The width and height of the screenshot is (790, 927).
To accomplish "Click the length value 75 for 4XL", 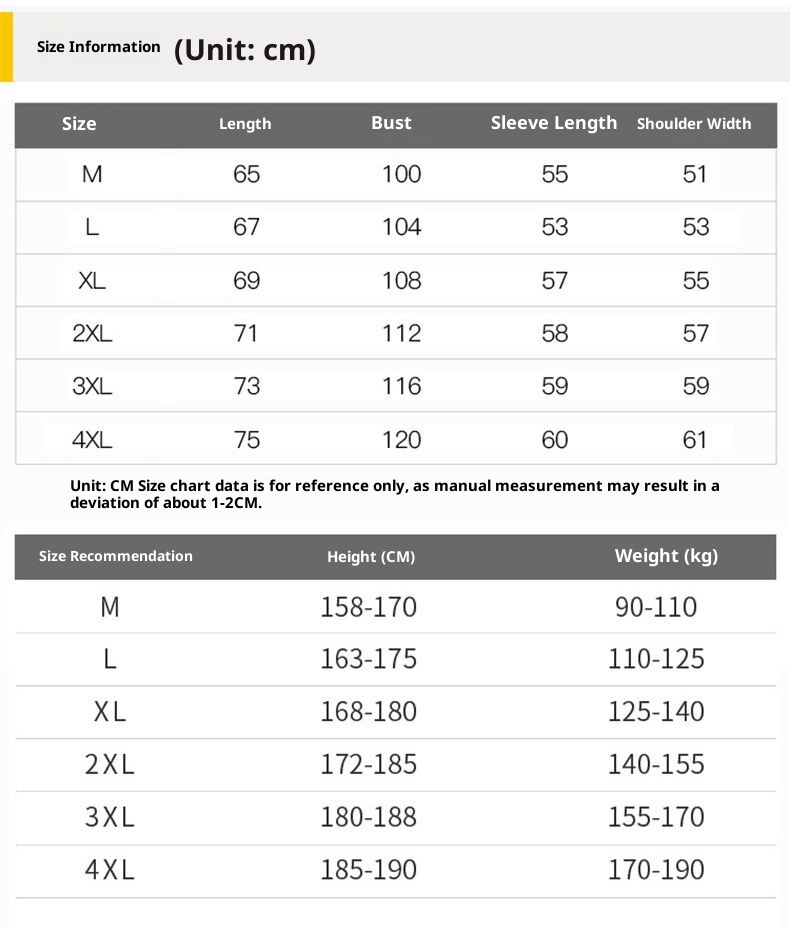I will pos(246,439).
